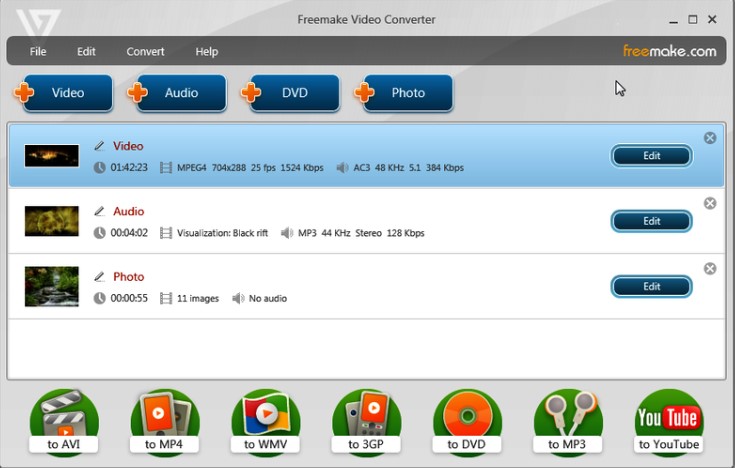Screen dimensions: 735x468
Task: Add Photo files
Action: [x=404, y=93]
